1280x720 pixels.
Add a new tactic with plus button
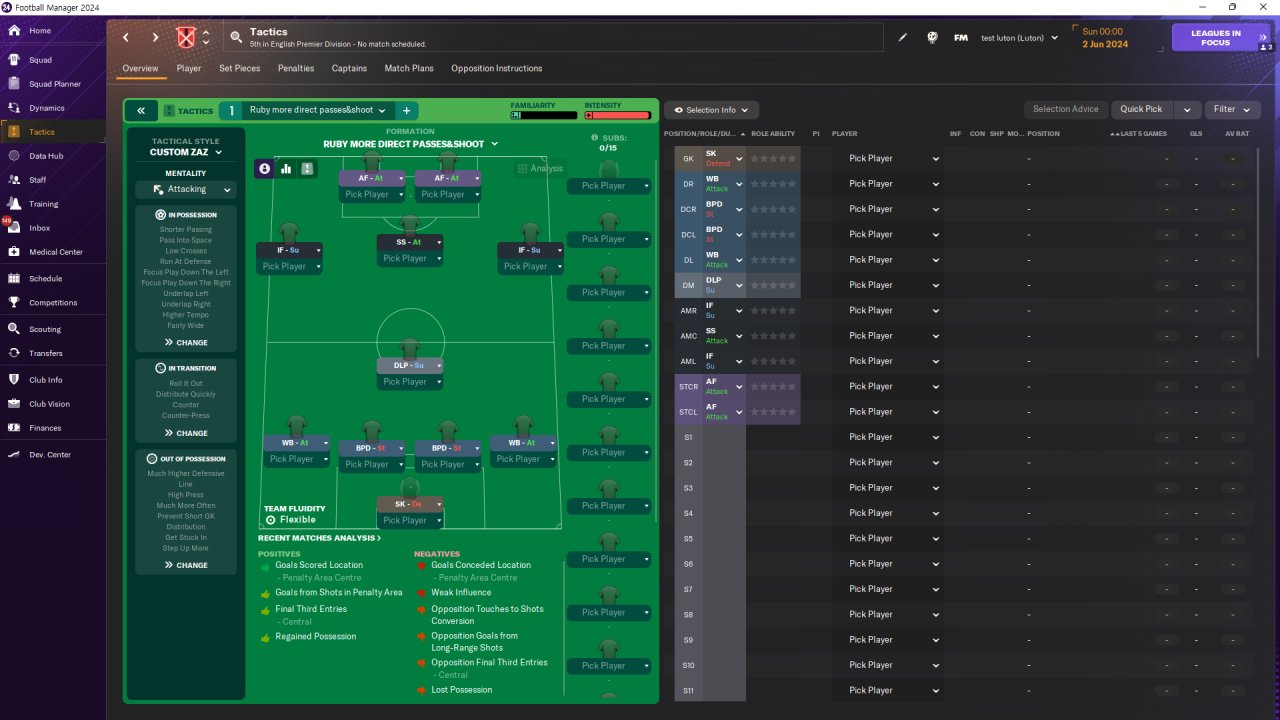(407, 111)
